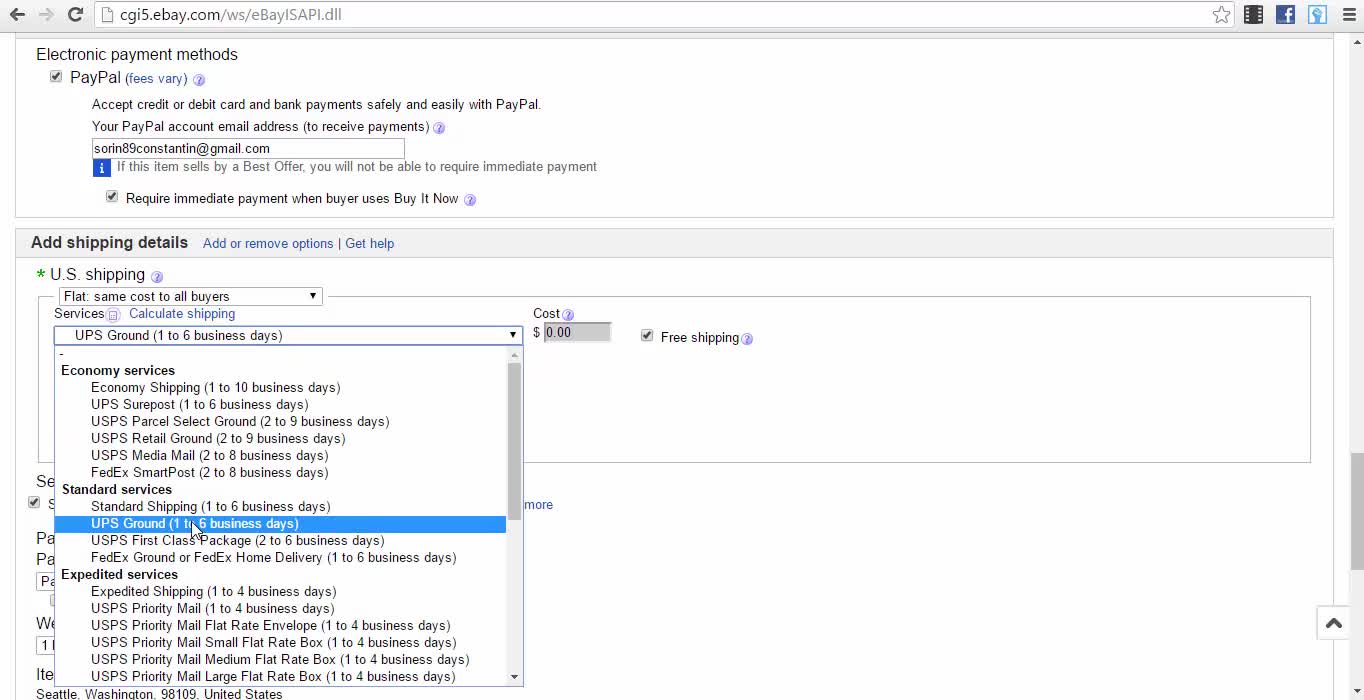This screenshot has width=1364, height=700.
Task: Uncheck the Free shipping checkbox
Action: (647, 335)
